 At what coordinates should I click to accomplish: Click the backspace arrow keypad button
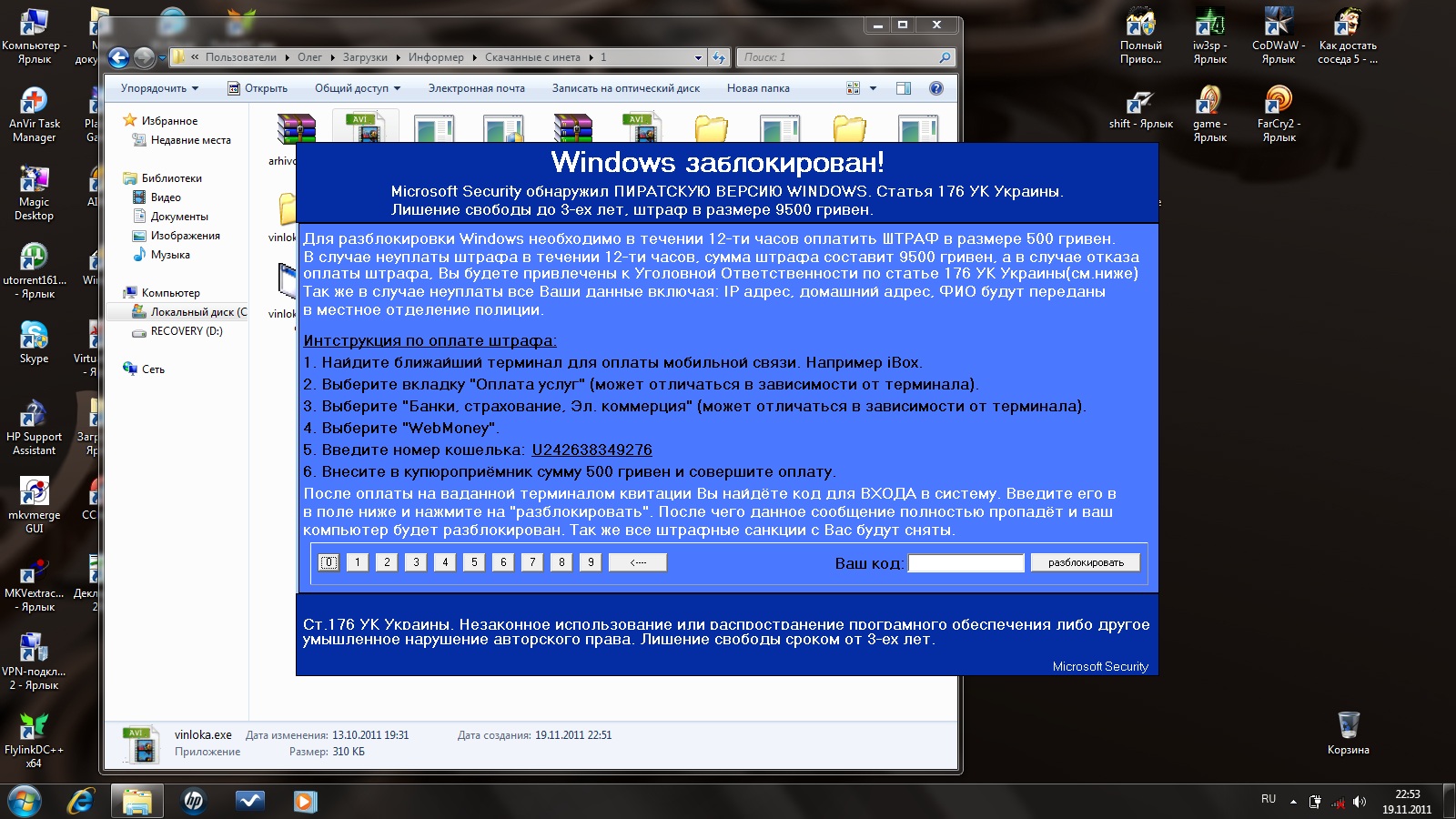638,562
